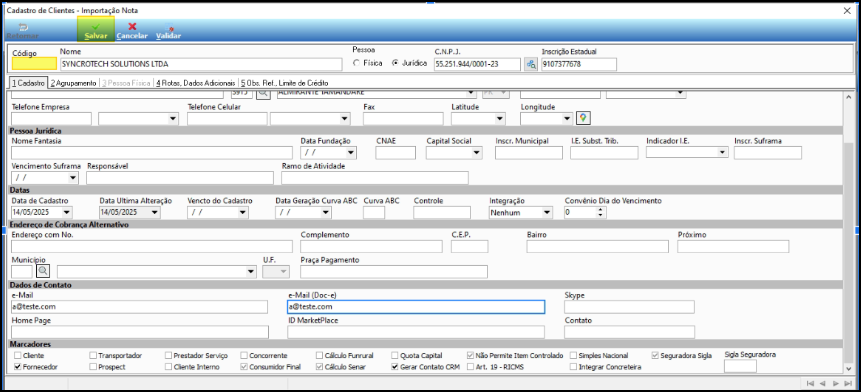
Task: Enable the Concorrente checkbox
Action: [244, 356]
